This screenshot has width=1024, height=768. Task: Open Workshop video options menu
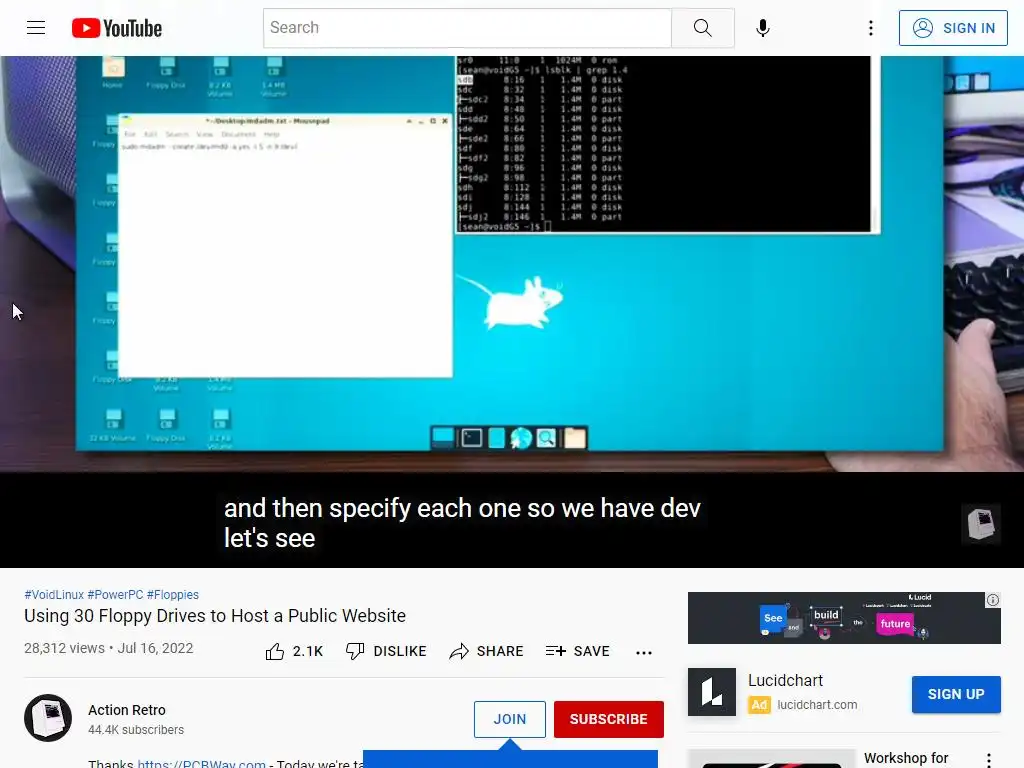pos(989,760)
